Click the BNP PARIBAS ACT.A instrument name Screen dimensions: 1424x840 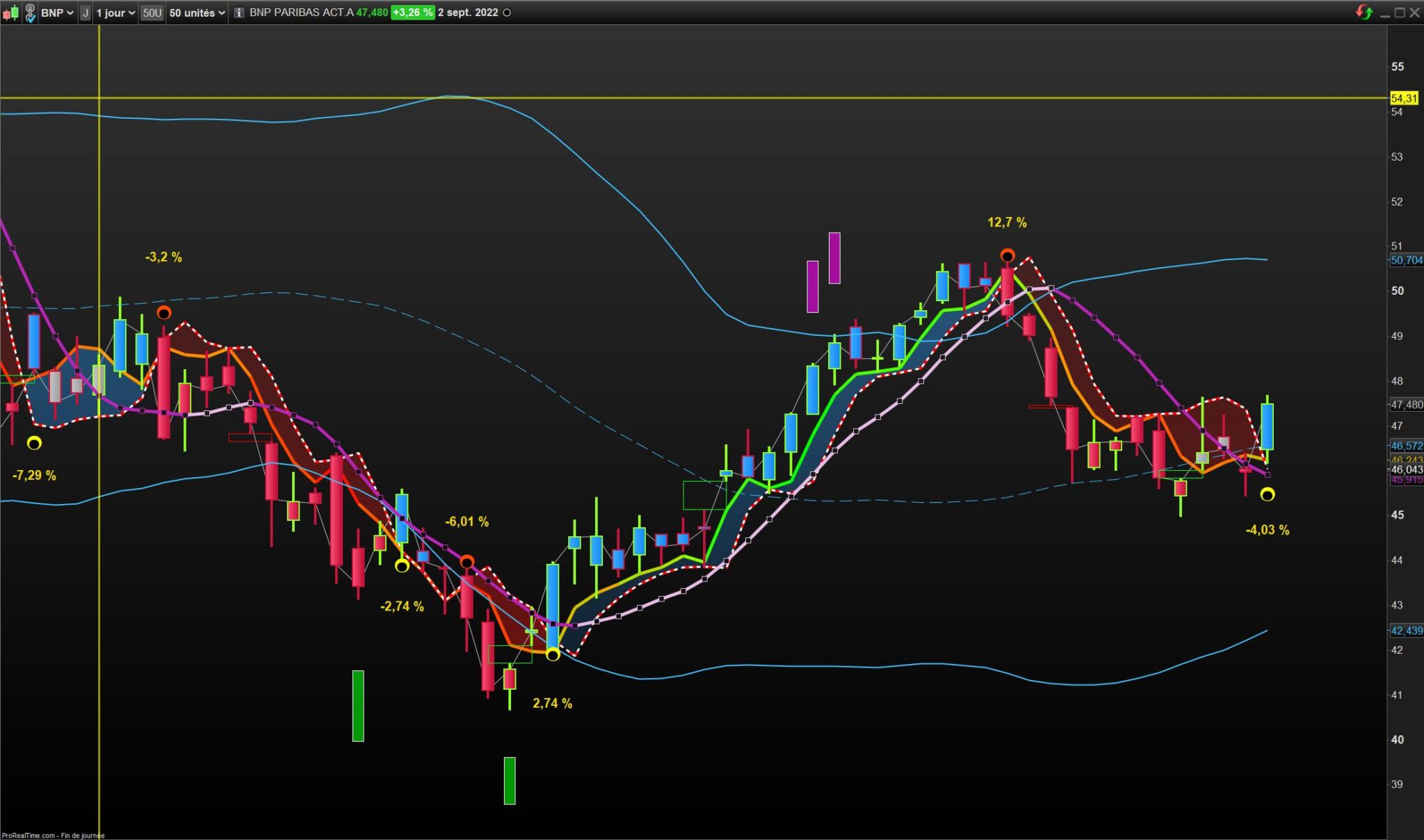pos(301,13)
